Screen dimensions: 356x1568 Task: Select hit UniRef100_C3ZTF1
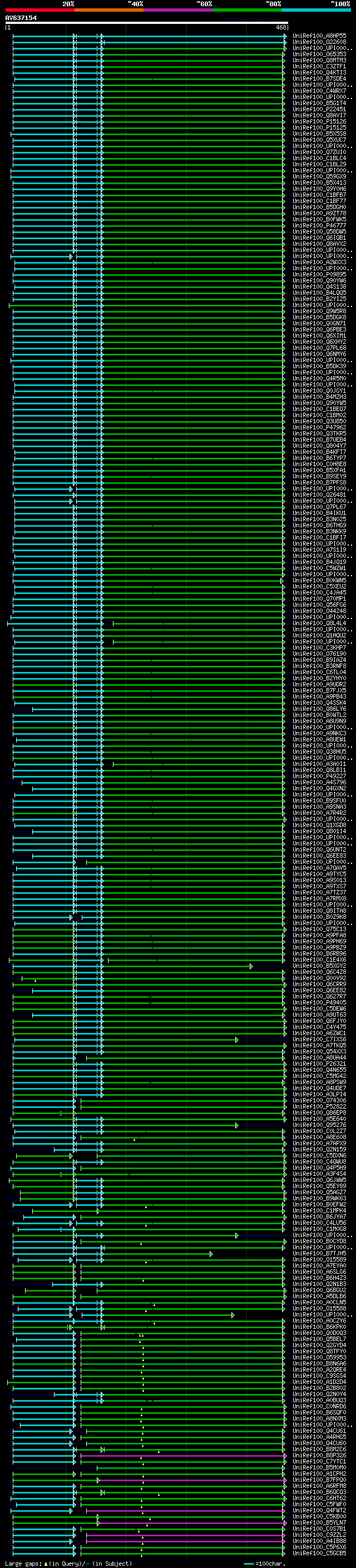tap(319, 66)
